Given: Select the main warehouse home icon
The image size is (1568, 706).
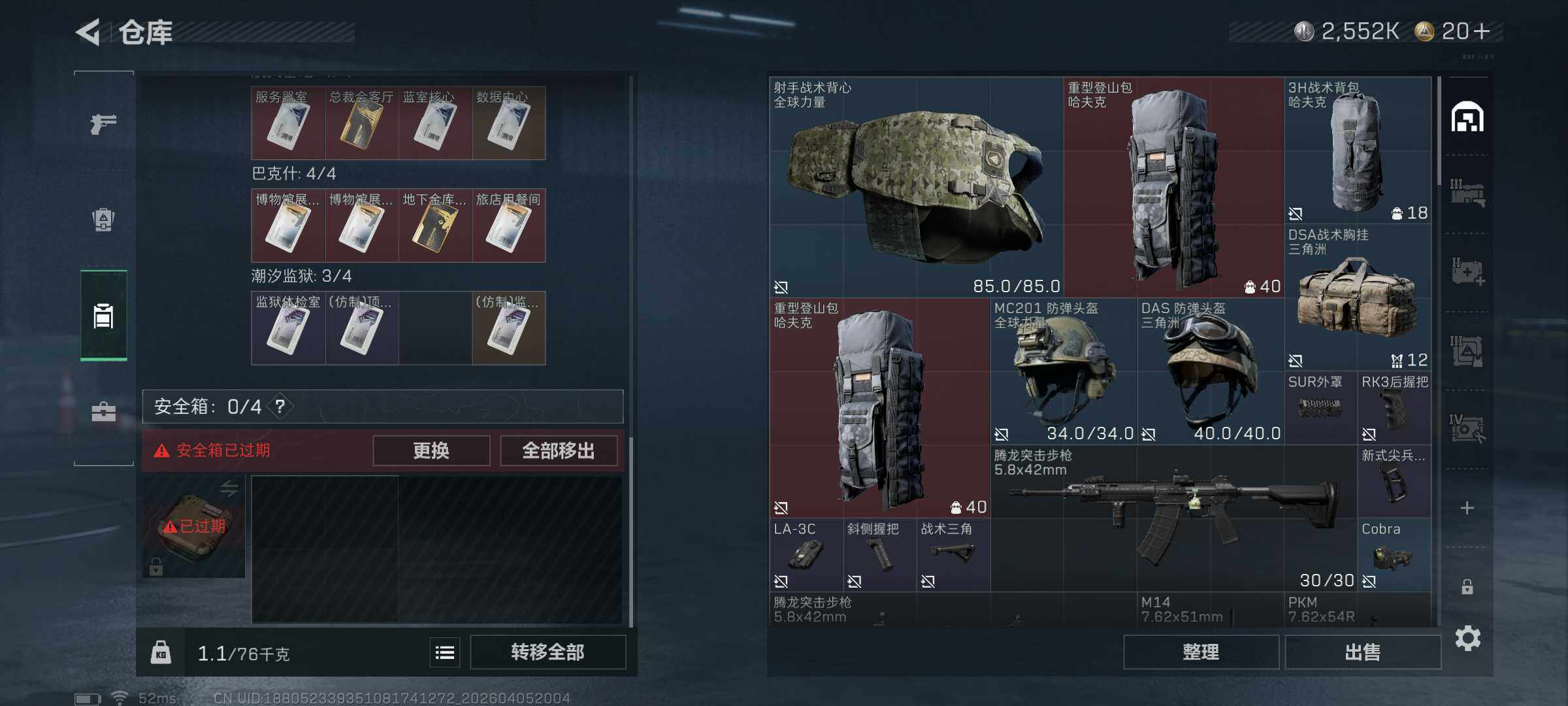Looking at the screenshot, I should (1467, 117).
